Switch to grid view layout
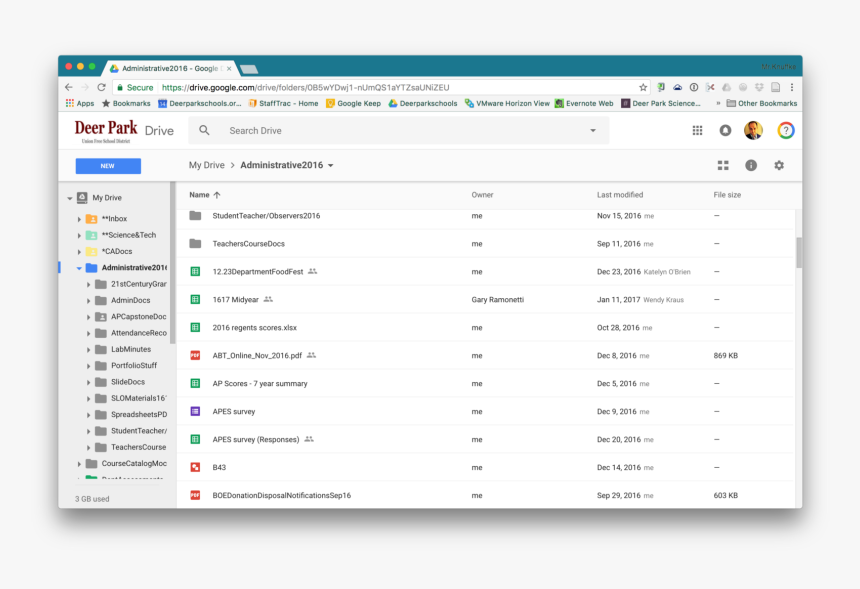 tap(723, 165)
